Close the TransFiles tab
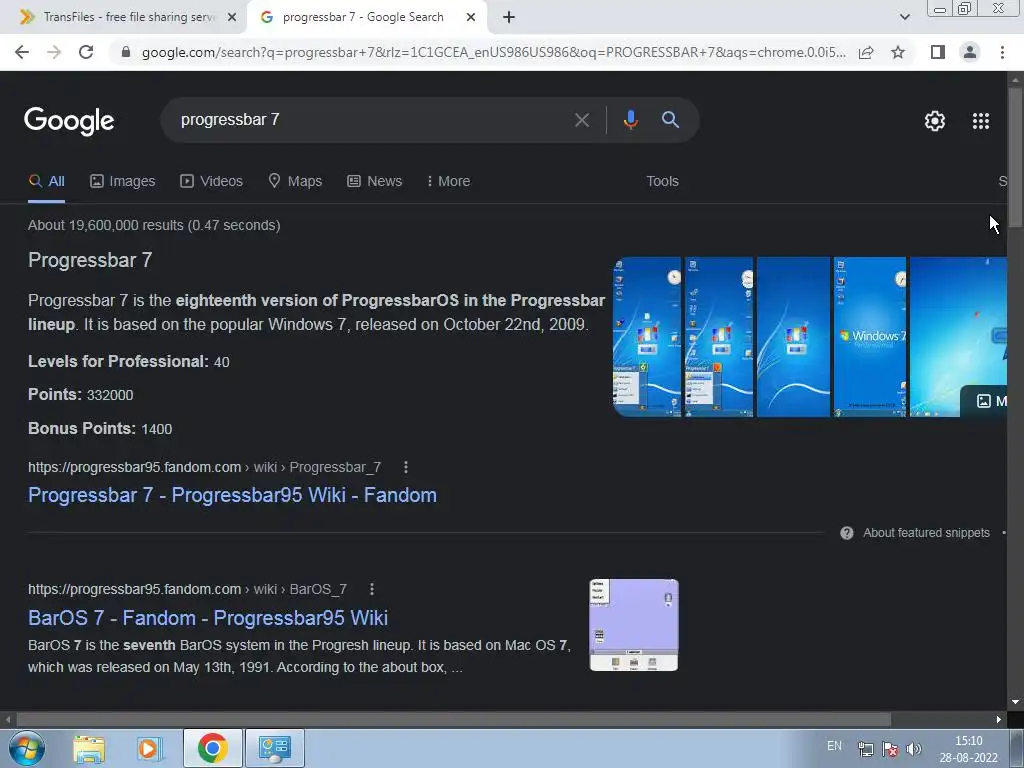 point(232,18)
